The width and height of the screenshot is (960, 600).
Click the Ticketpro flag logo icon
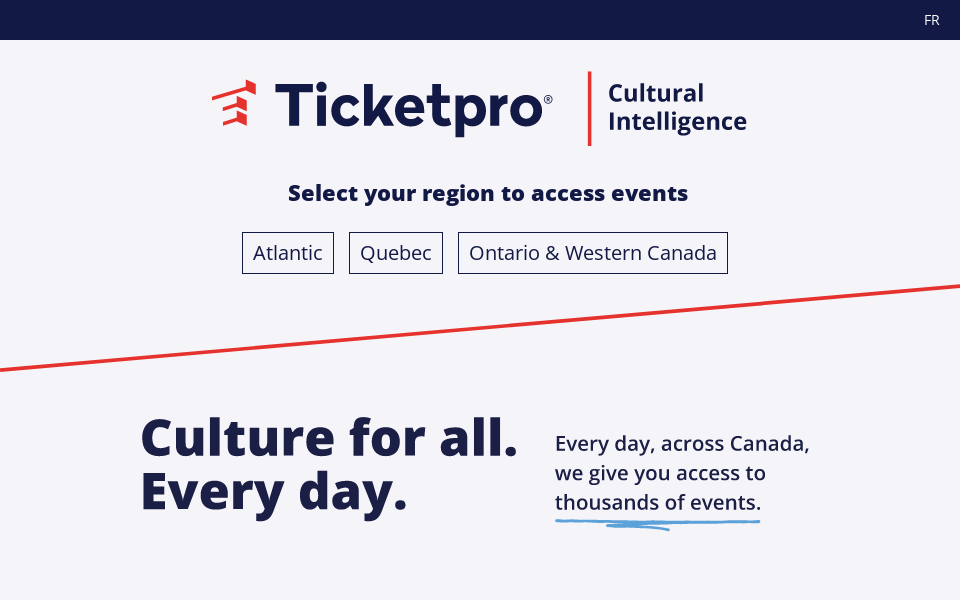pos(233,101)
